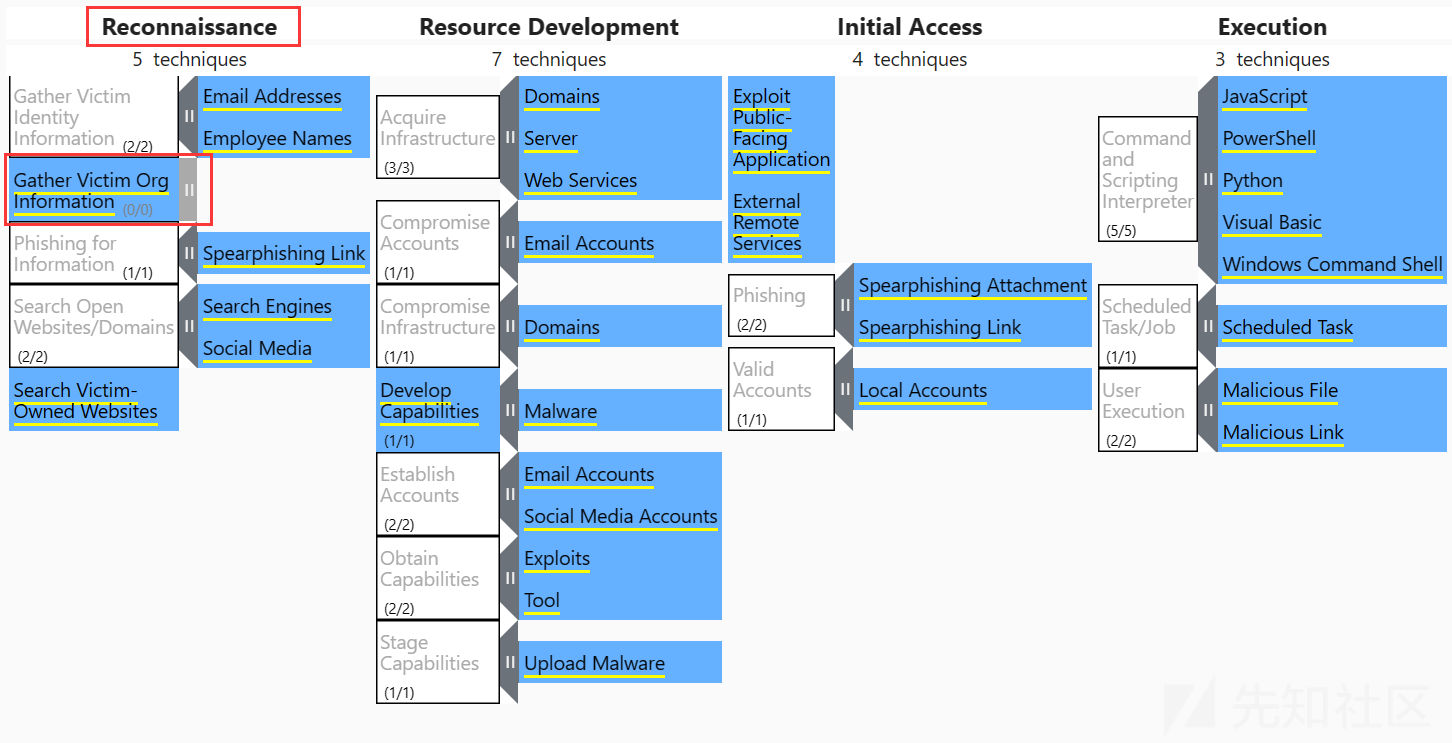Select the User Execution technique cell
Viewport: 1452px width, 743px height.
pyautogui.click(x=1148, y=410)
